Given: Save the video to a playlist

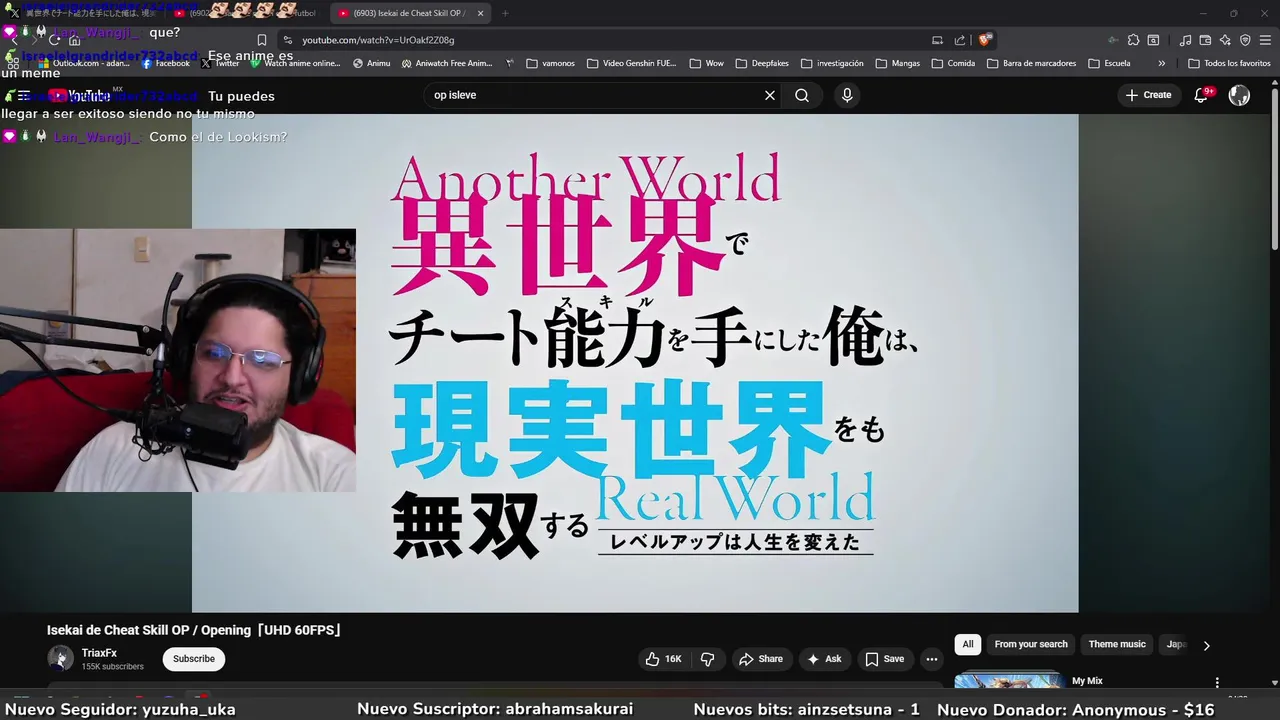Looking at the screenshot, I should click(885, 659).
